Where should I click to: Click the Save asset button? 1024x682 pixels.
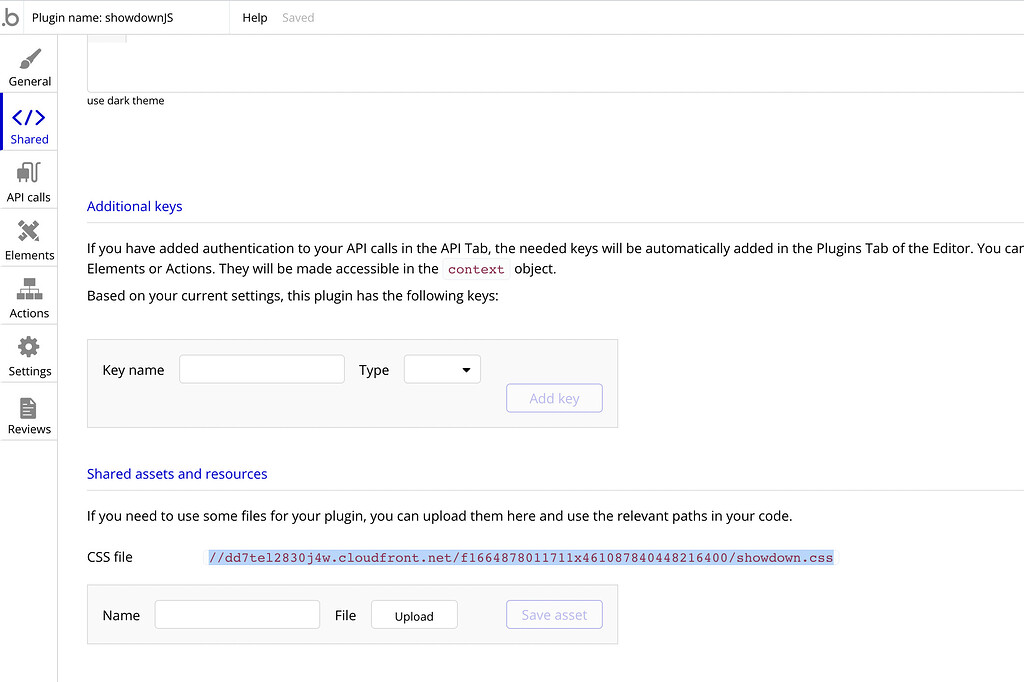pos(554,614)
